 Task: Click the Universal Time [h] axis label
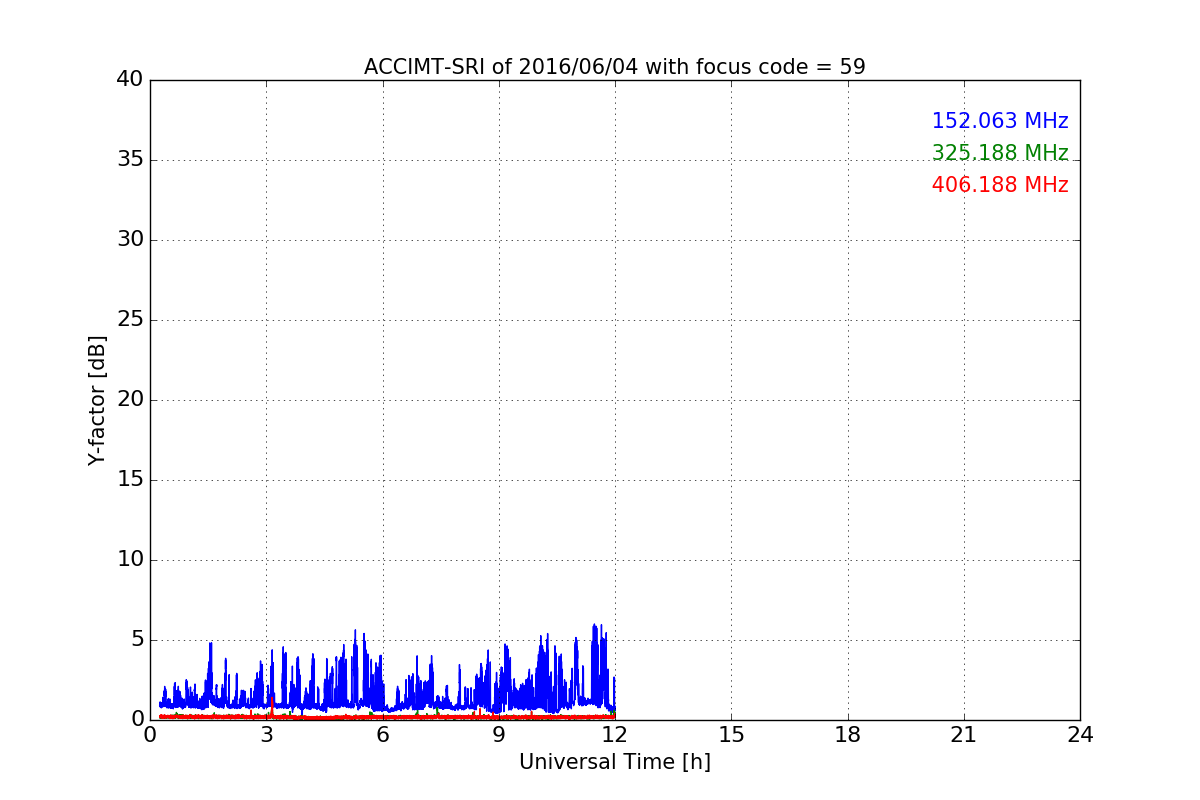point(614,762)
